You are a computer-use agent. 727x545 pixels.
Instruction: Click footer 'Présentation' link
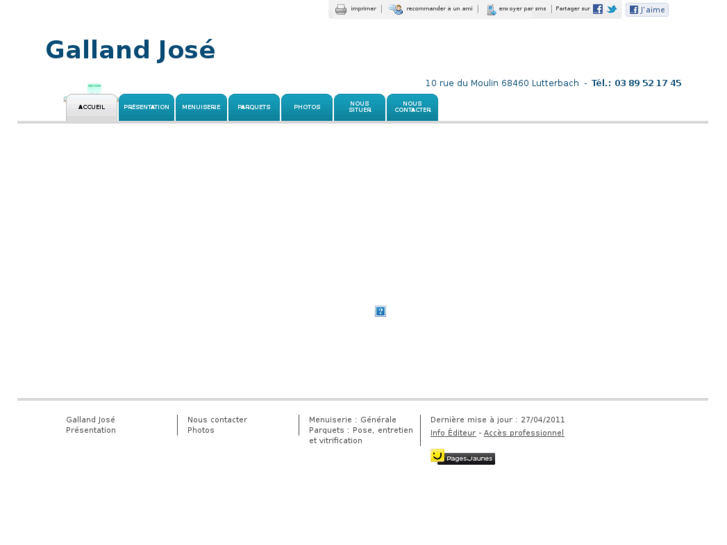[91, 430]
